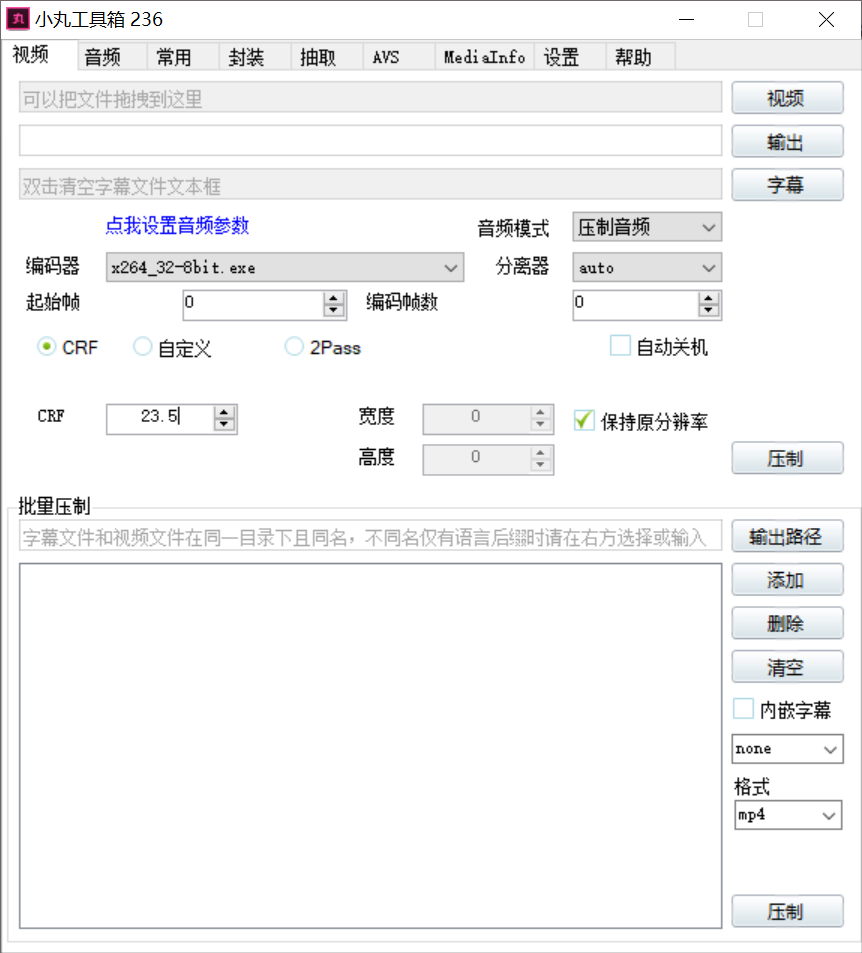Click the 点我设置音频参数 audio settings link
Viewport: 862px width, 953px height.
click(x=177, y=226)
